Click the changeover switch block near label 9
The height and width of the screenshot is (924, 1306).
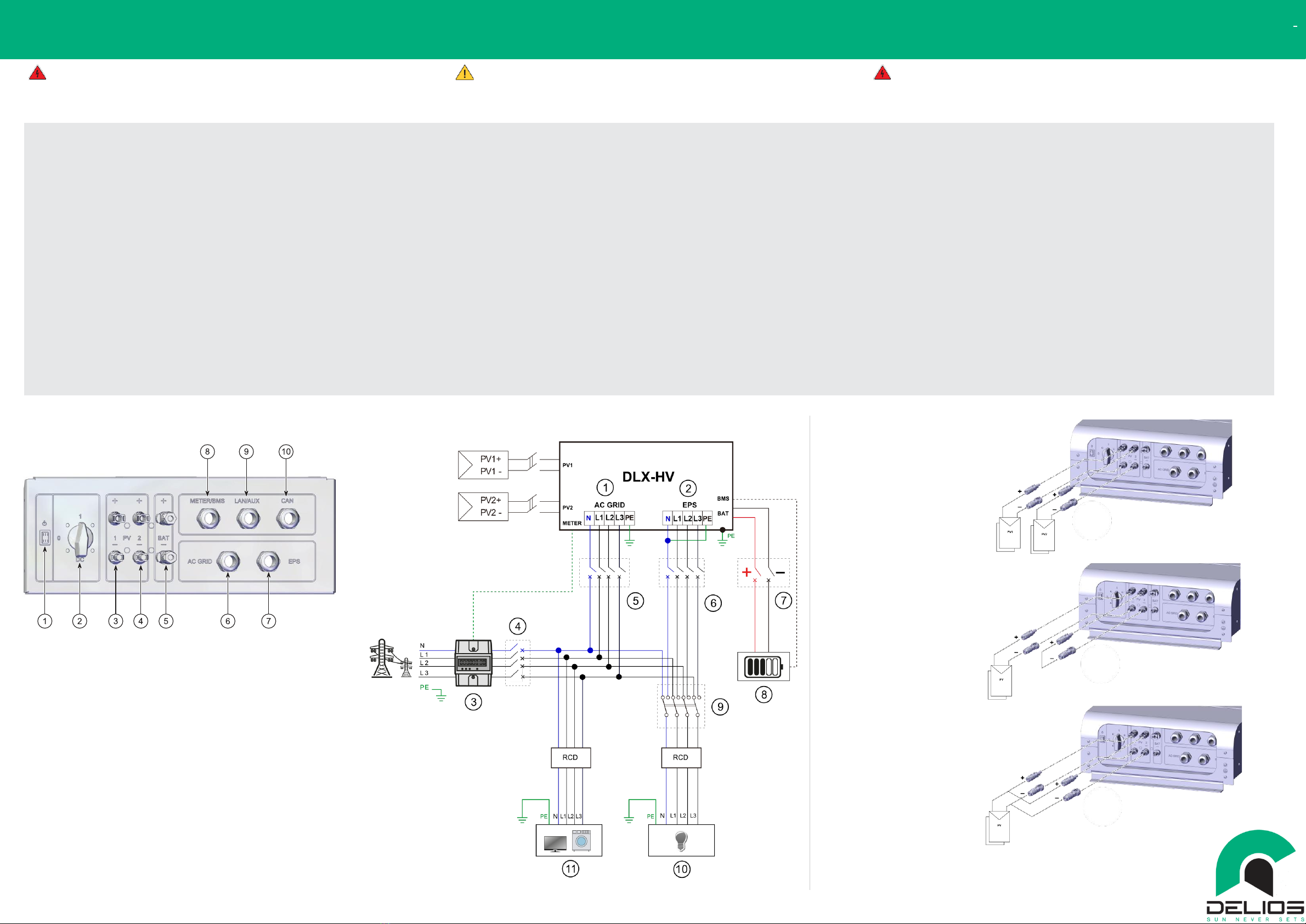tap(681, 706)
